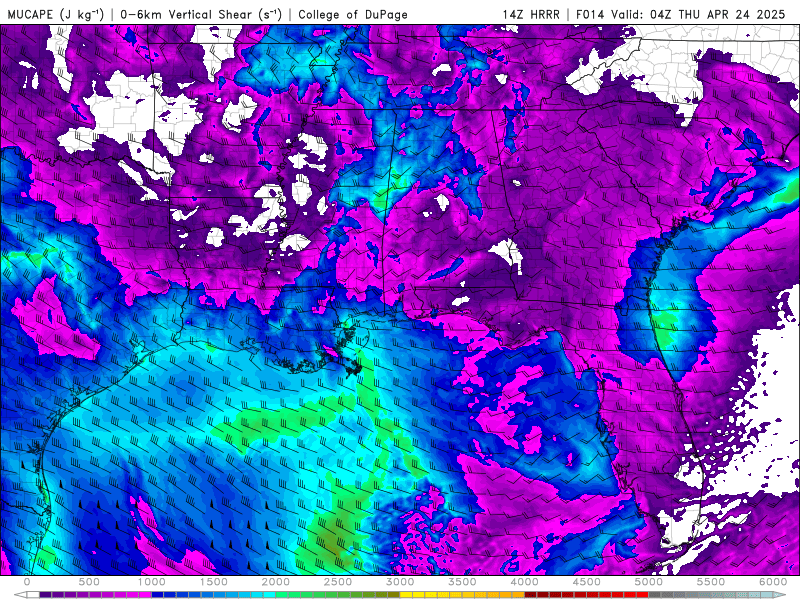Click the 3000 color scale label

click(400, 582)
